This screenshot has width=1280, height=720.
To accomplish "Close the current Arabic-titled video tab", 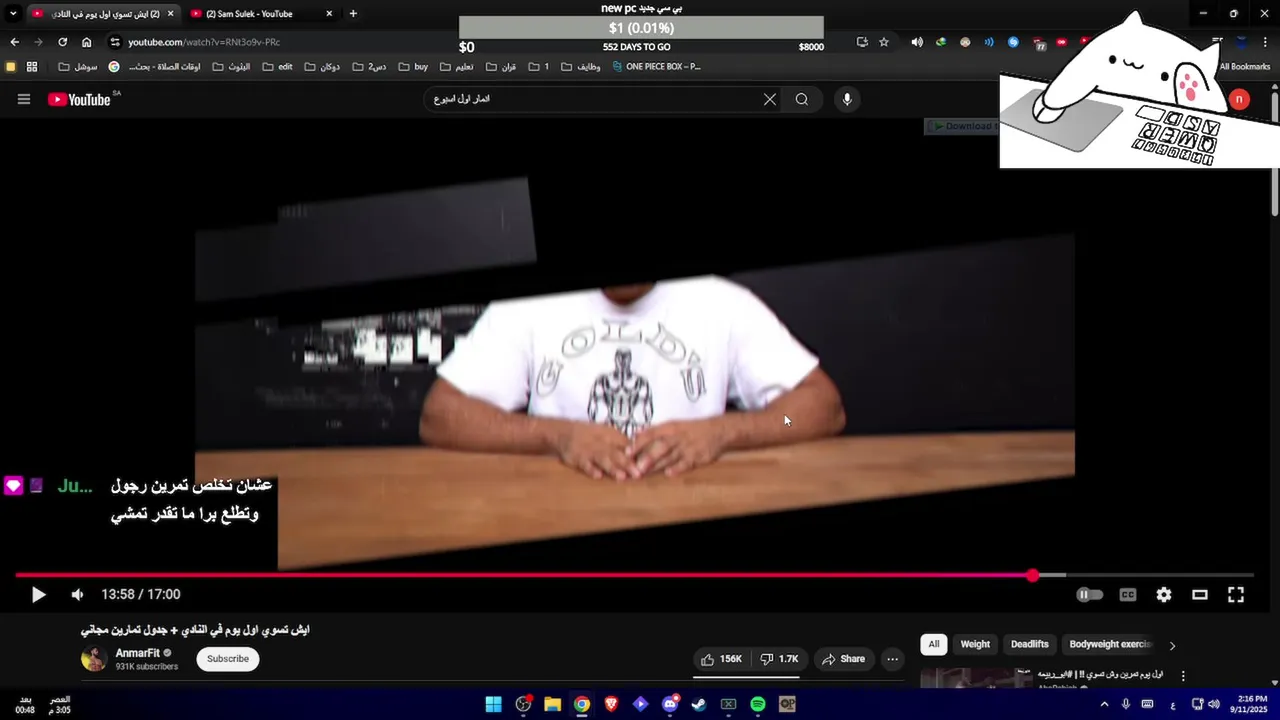I will (170, 14).
